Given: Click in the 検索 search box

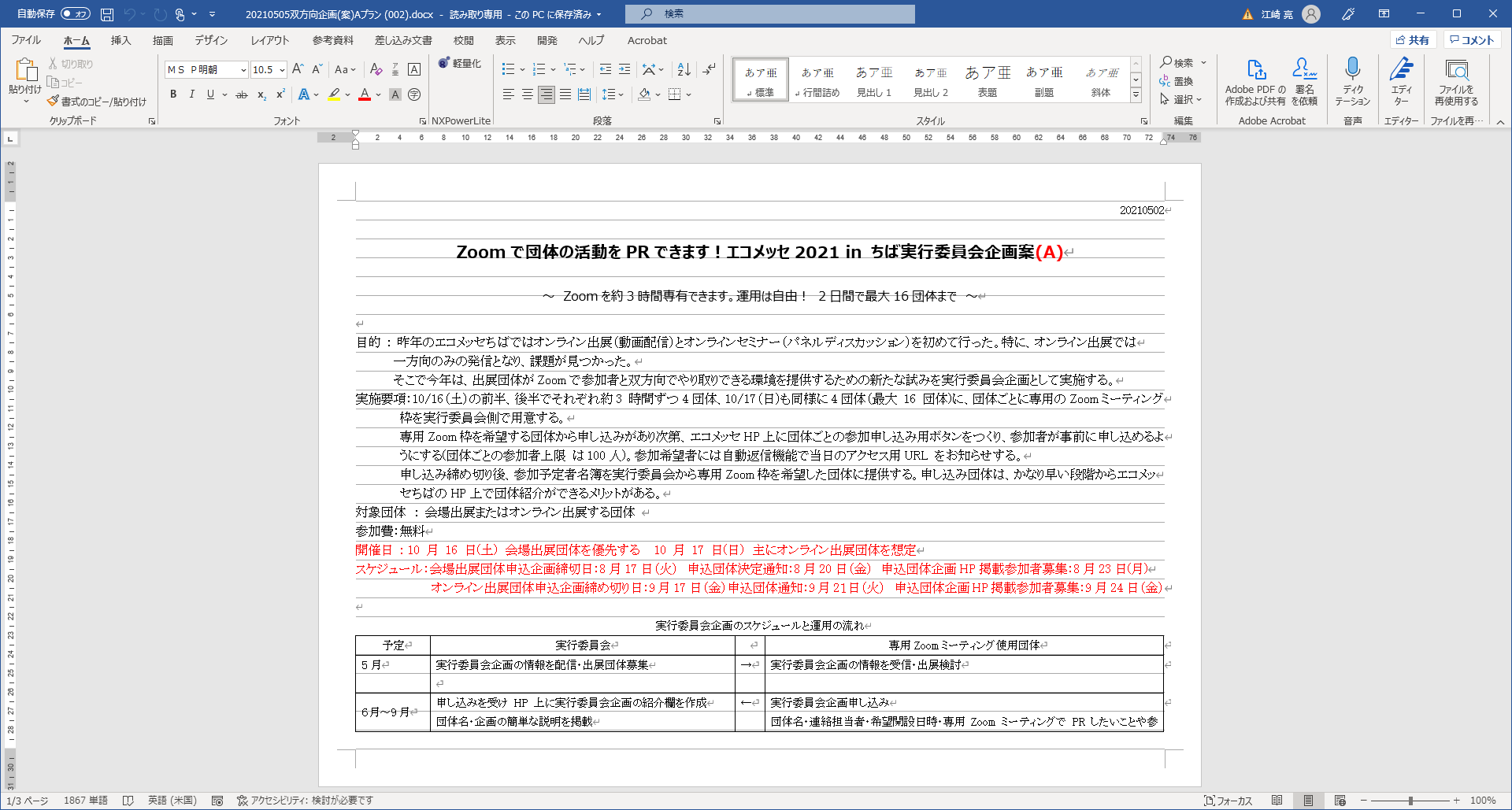Looking at the screenshot, I should point(770,14).
